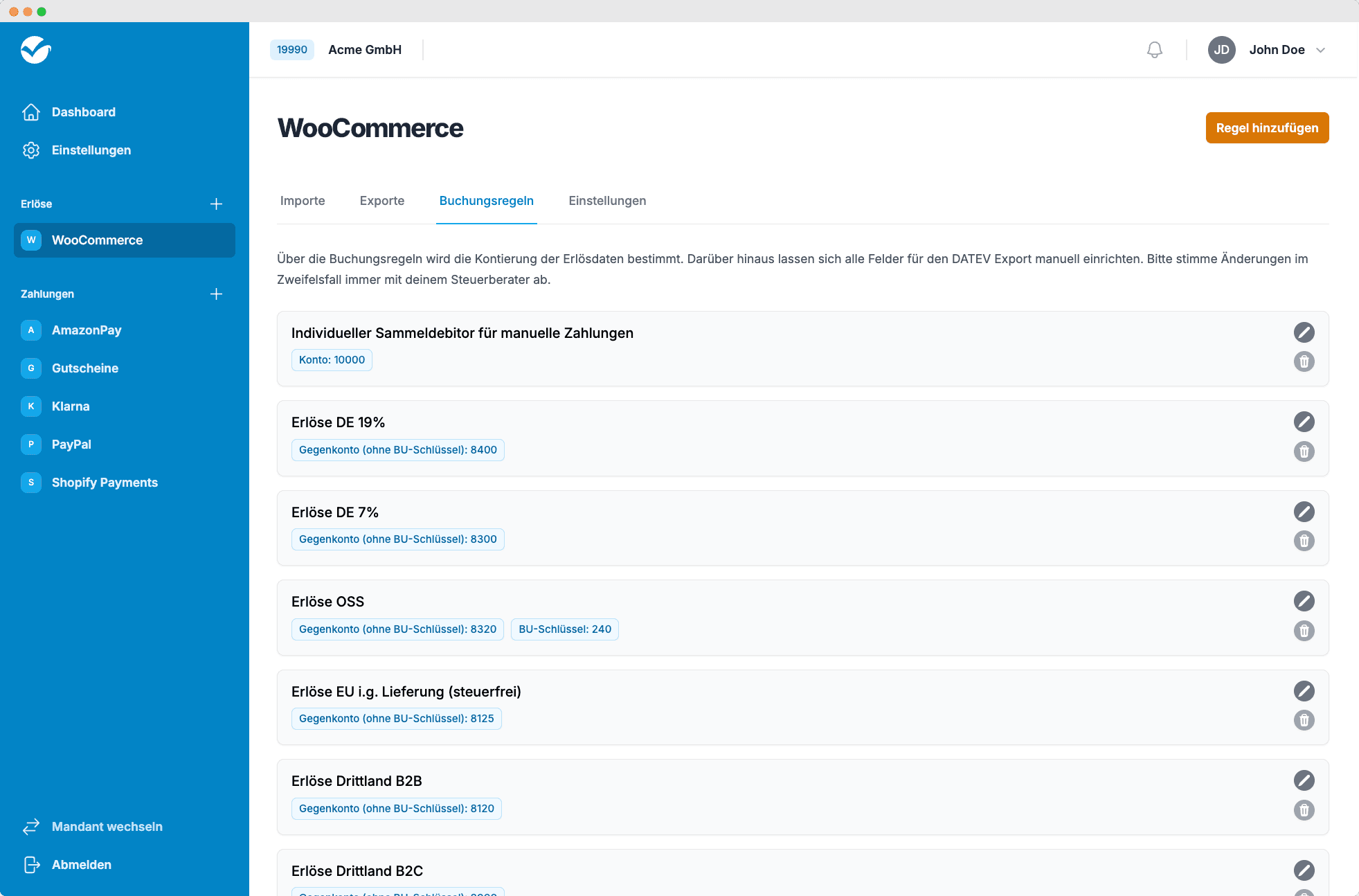
Task: Click the app logo checkmark icon
Action: 36,50
